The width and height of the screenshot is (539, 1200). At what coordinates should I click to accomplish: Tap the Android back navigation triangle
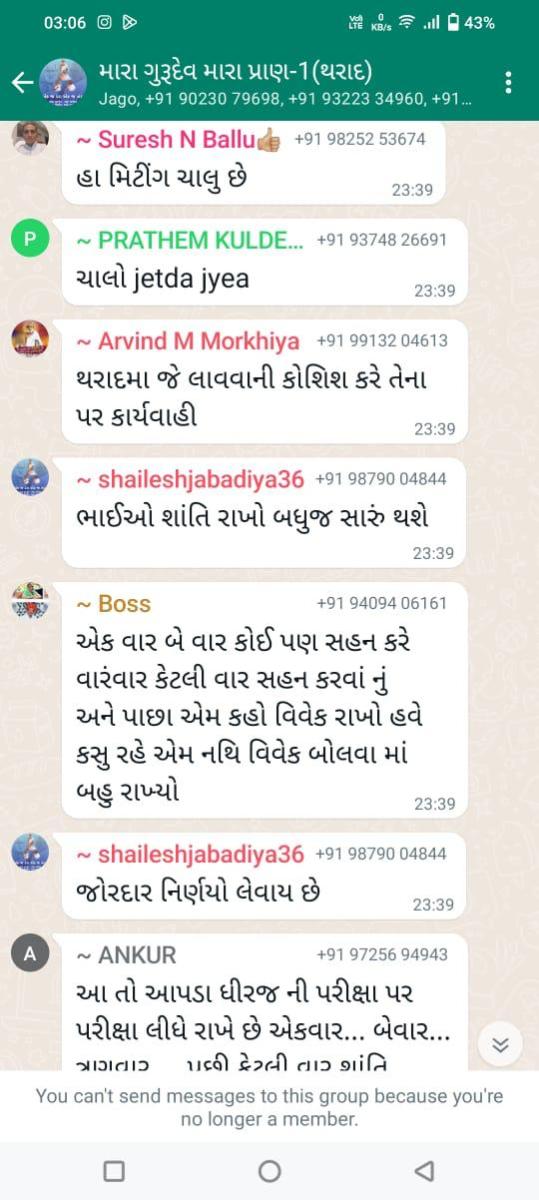pyautogui.click(x=424, y=1170)
